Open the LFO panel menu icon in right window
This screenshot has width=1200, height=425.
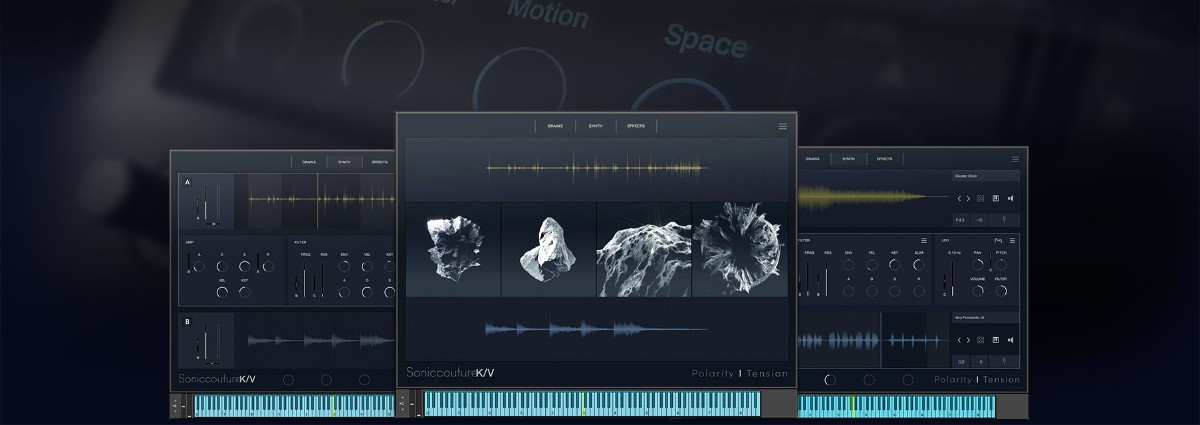click(x=1012, y=240)
